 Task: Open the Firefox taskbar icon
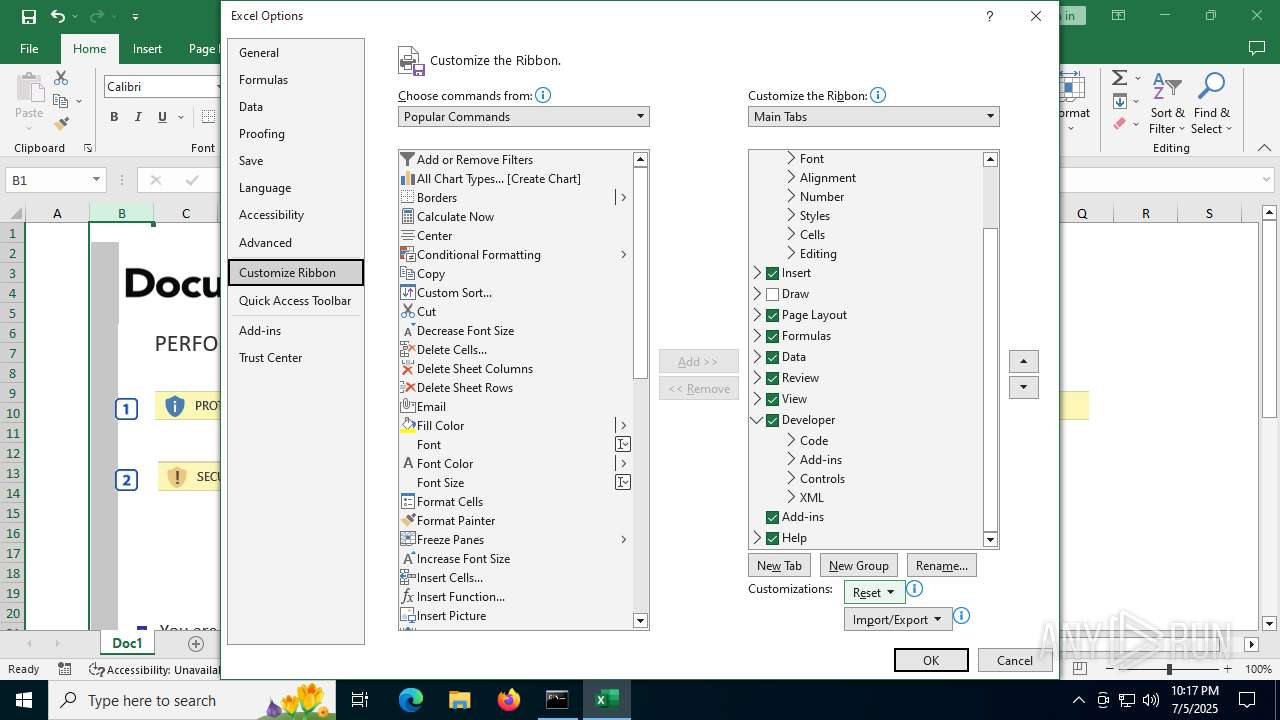pos(508,700)
